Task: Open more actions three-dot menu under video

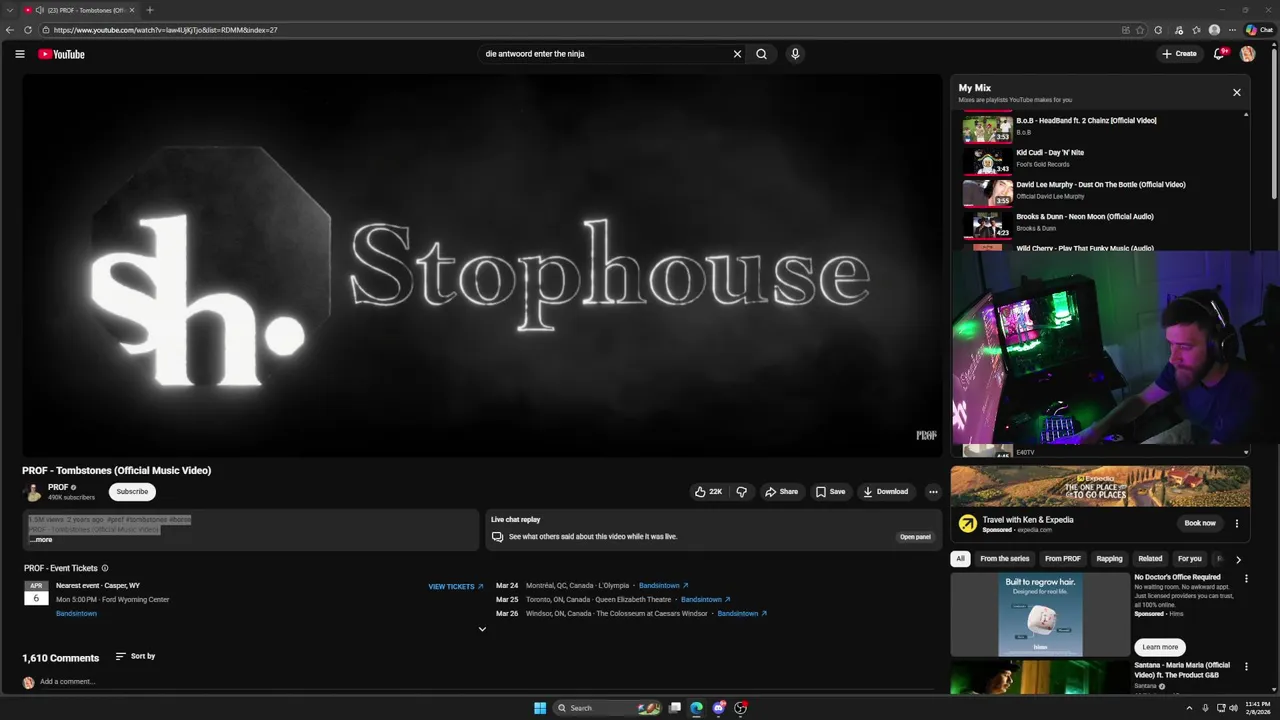Action: point(933,492)
